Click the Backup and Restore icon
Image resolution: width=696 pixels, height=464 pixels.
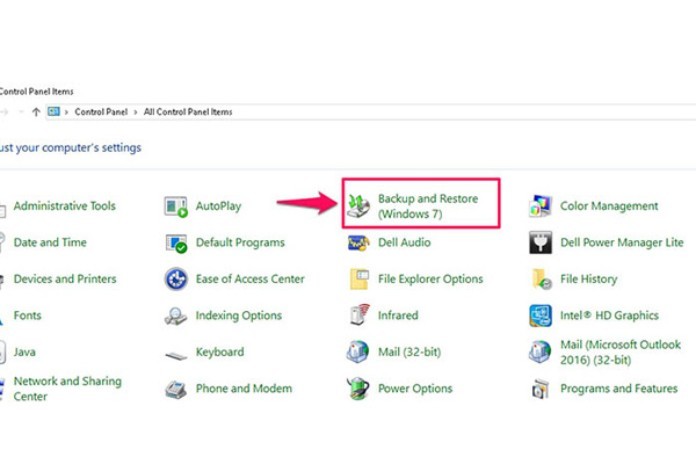pyautogui.click(x=358, y=206)
